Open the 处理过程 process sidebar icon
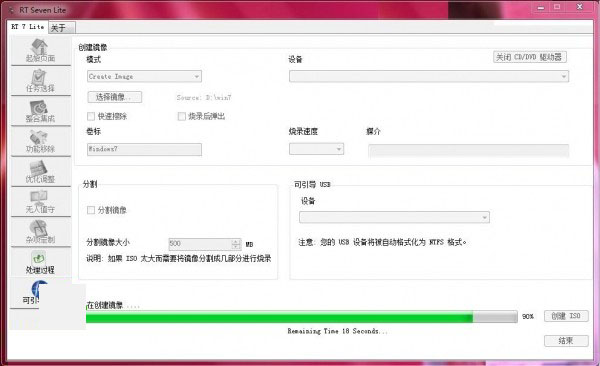Viewport: 600px width, 366px height. pos(41,262)
